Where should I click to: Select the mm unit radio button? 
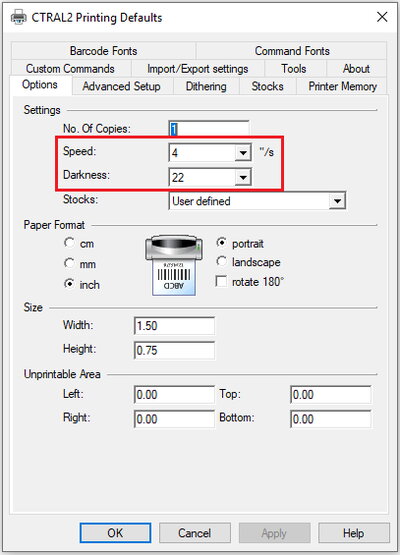click(69, 263)
